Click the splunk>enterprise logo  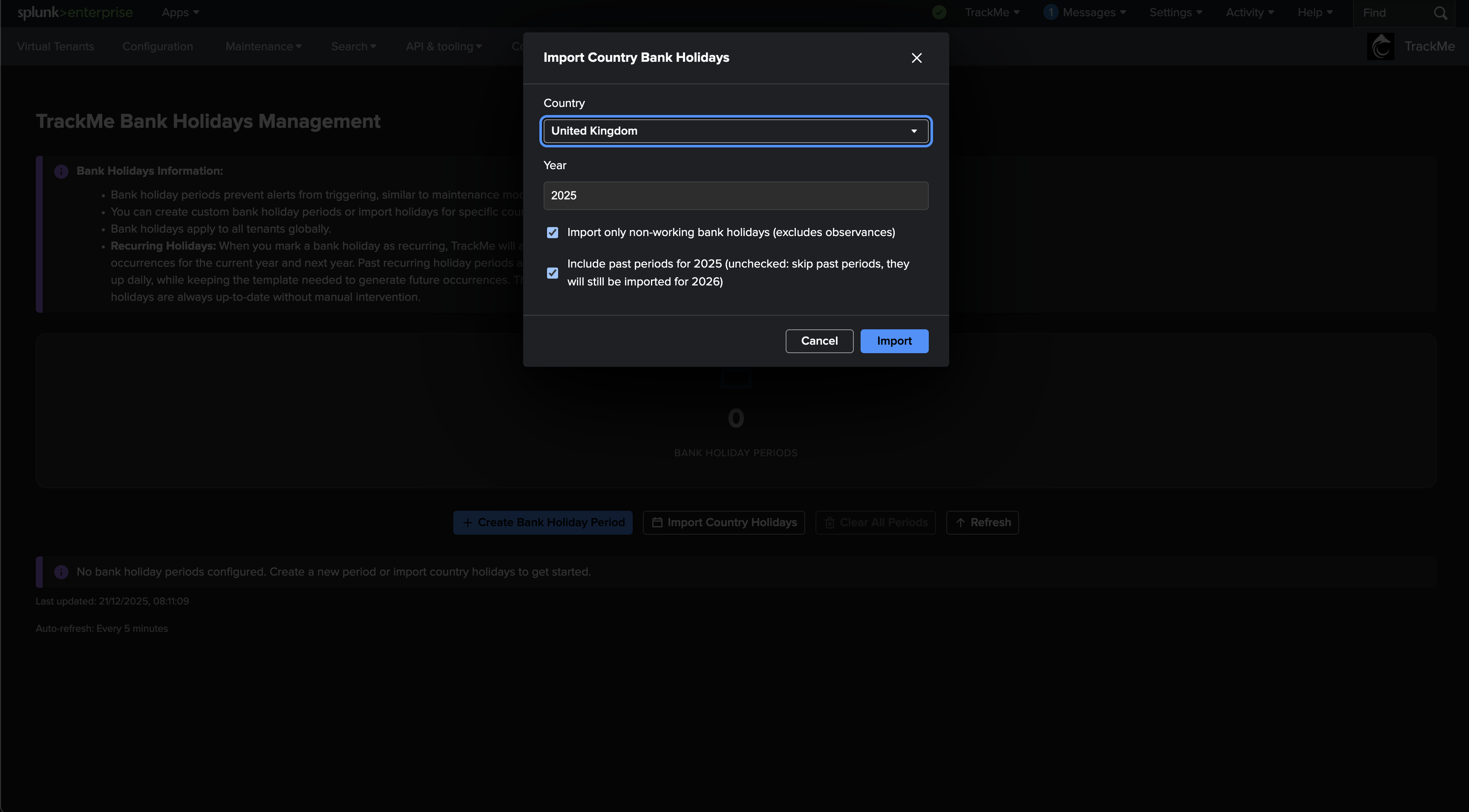click(x=75, y=12)
